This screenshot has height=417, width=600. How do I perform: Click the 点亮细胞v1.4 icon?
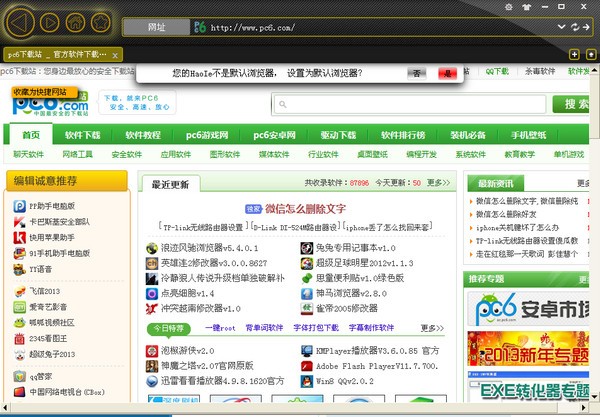[x=152, y=293]
